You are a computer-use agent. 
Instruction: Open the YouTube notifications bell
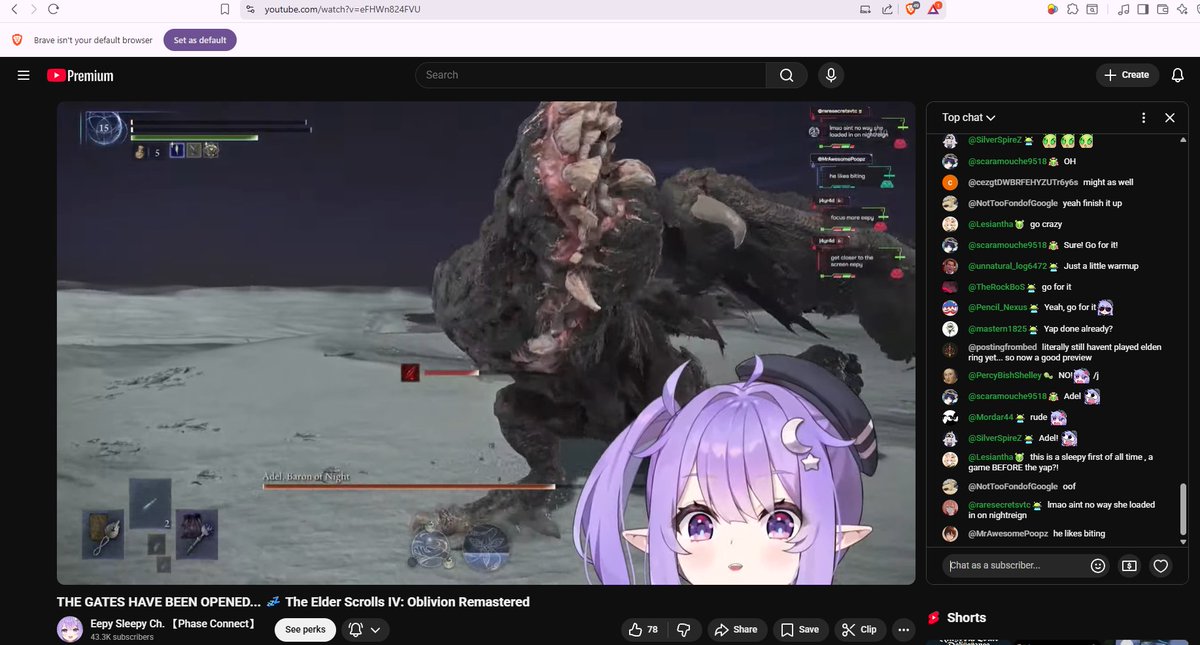click(1176, 75)
